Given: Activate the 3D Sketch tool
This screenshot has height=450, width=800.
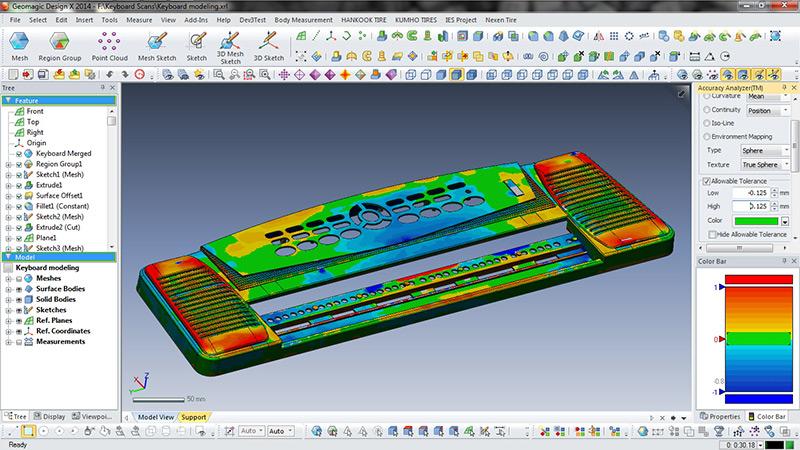Looking at the screenshot, I should 267,43.
